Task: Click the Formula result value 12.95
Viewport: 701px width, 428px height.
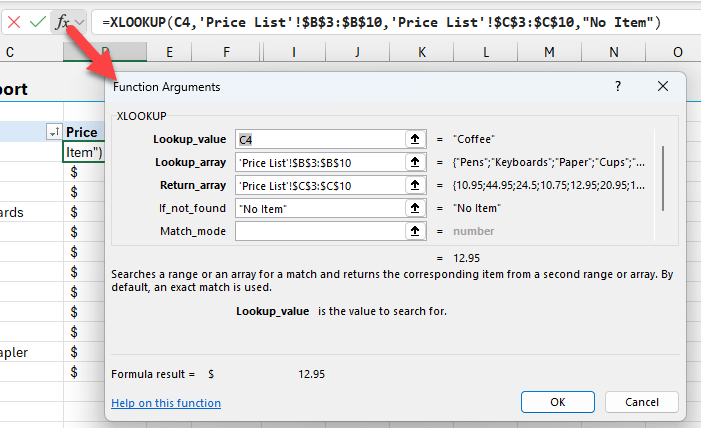Action: (311, 374)
